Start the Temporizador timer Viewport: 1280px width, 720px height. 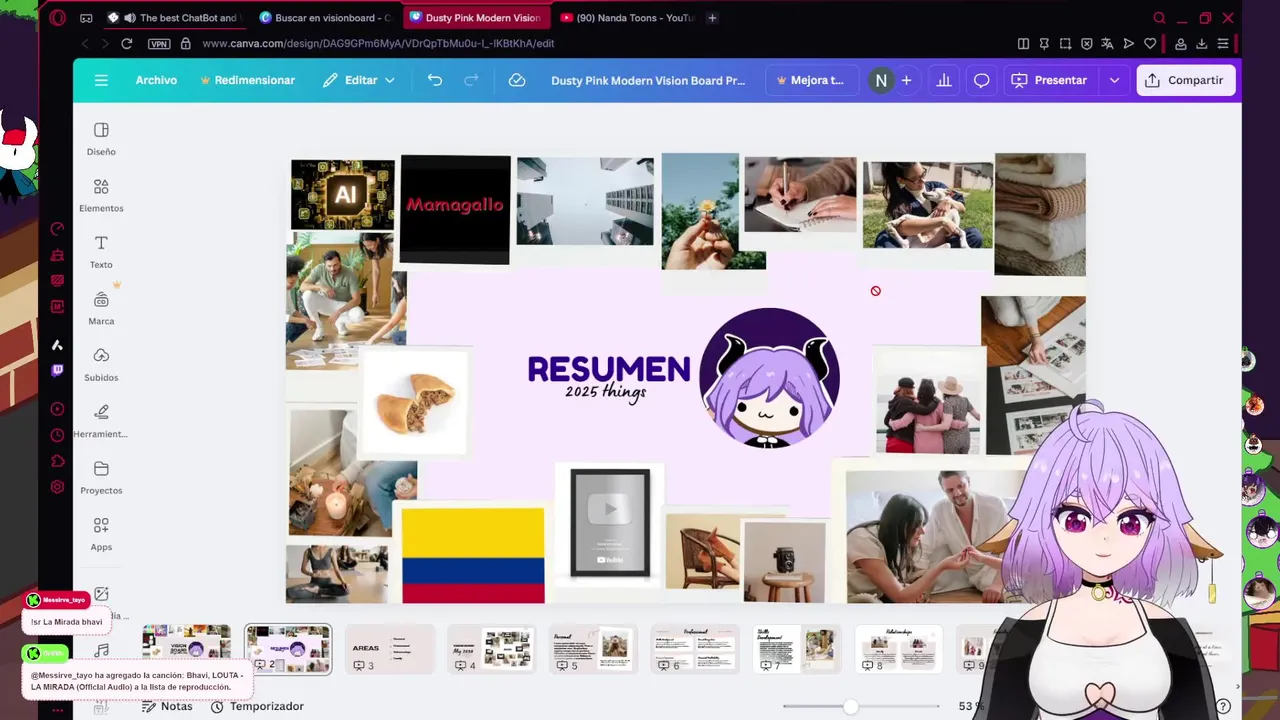click(x=257, y=706)
